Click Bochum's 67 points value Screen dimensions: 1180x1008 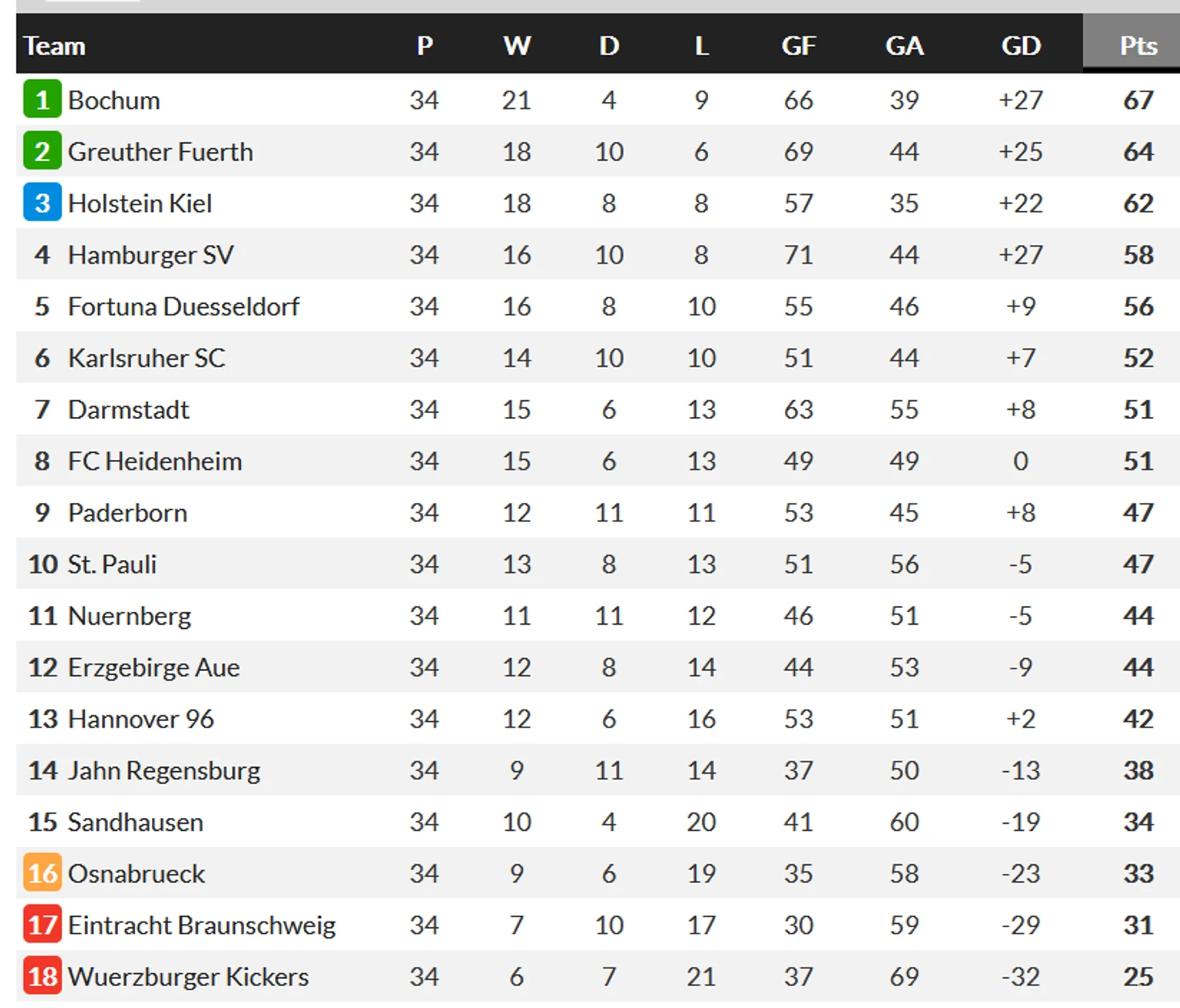[1138, 100]
